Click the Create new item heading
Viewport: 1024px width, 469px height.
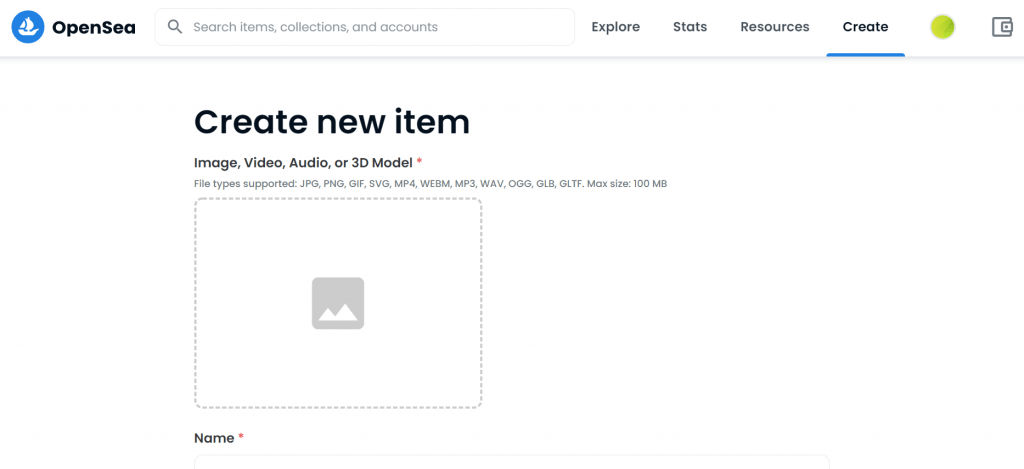click(332, 121)
